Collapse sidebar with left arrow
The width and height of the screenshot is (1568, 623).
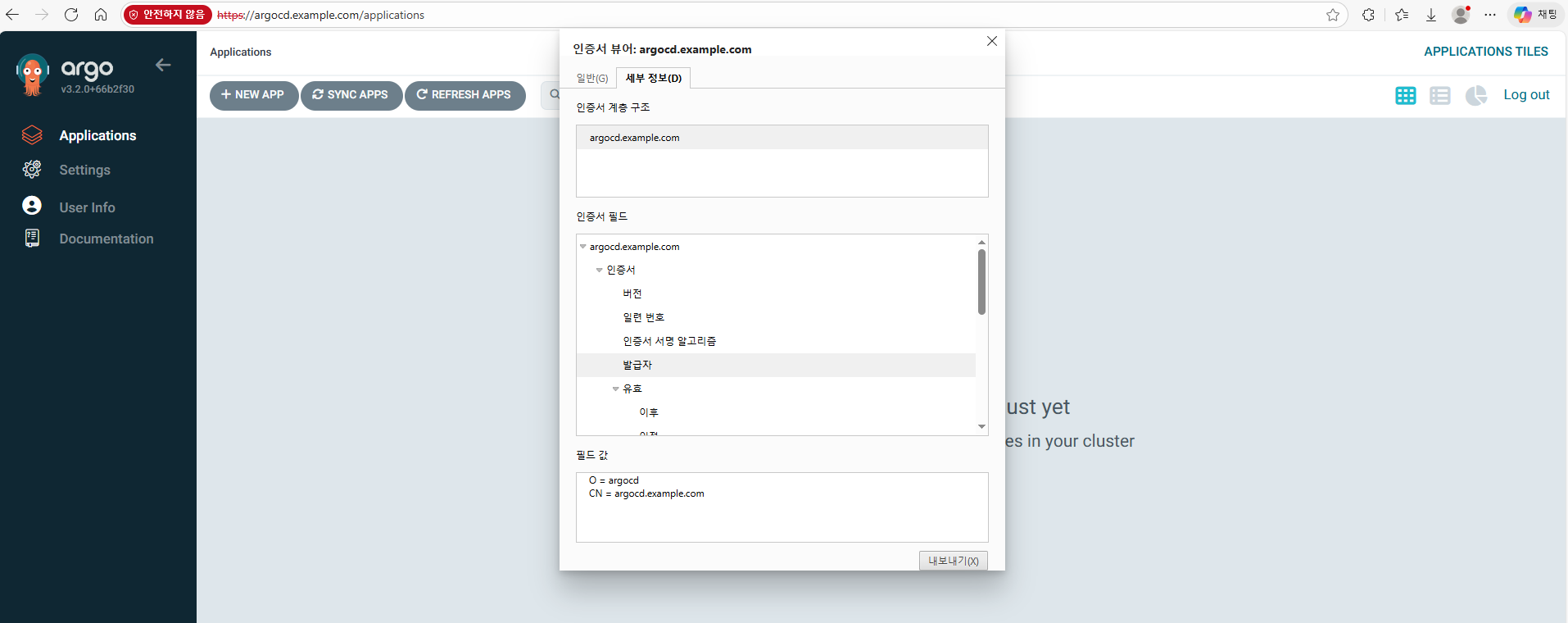[x=163, y=65]
